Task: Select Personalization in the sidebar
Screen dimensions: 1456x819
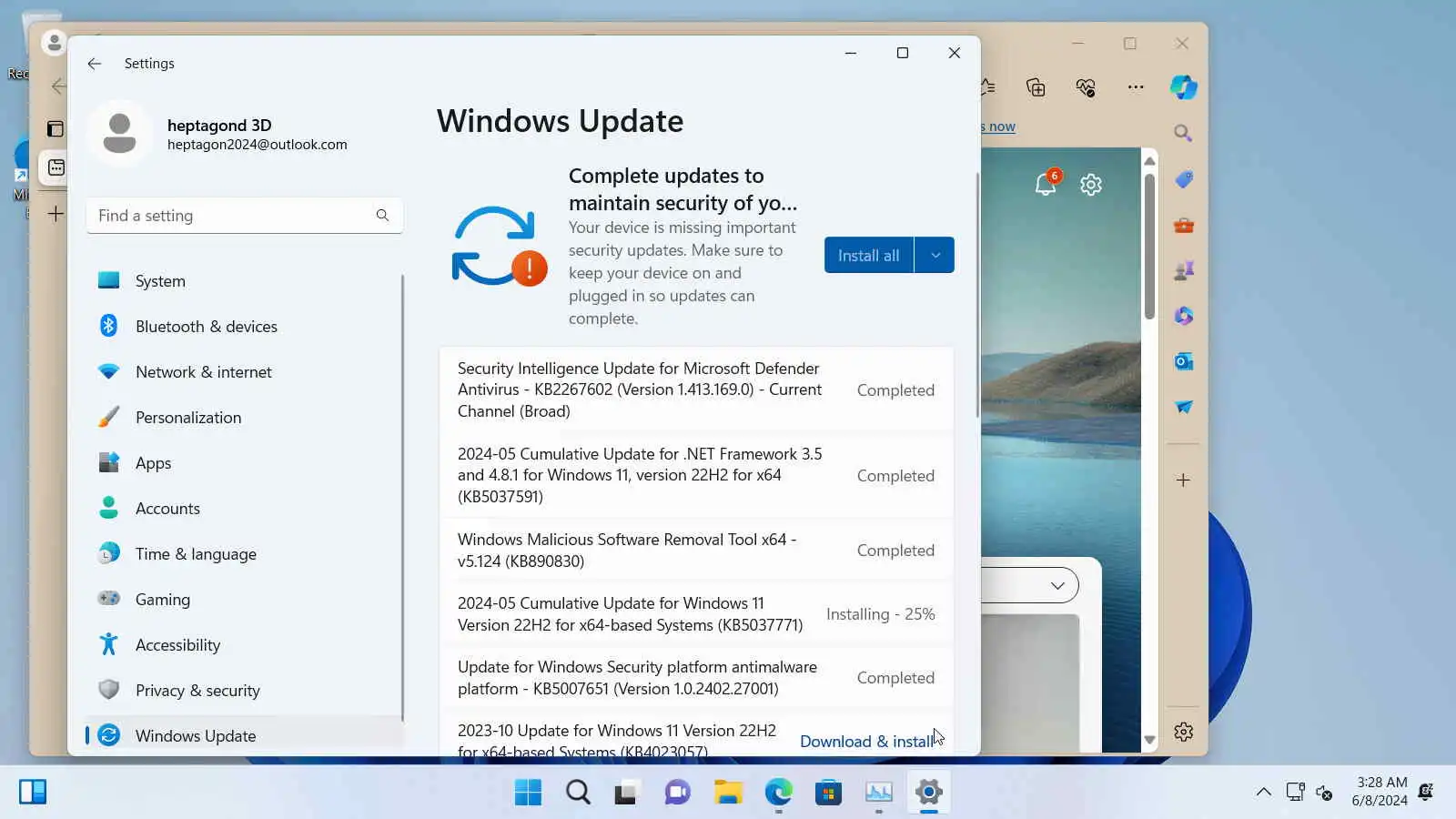Action: tap(244, 418)
